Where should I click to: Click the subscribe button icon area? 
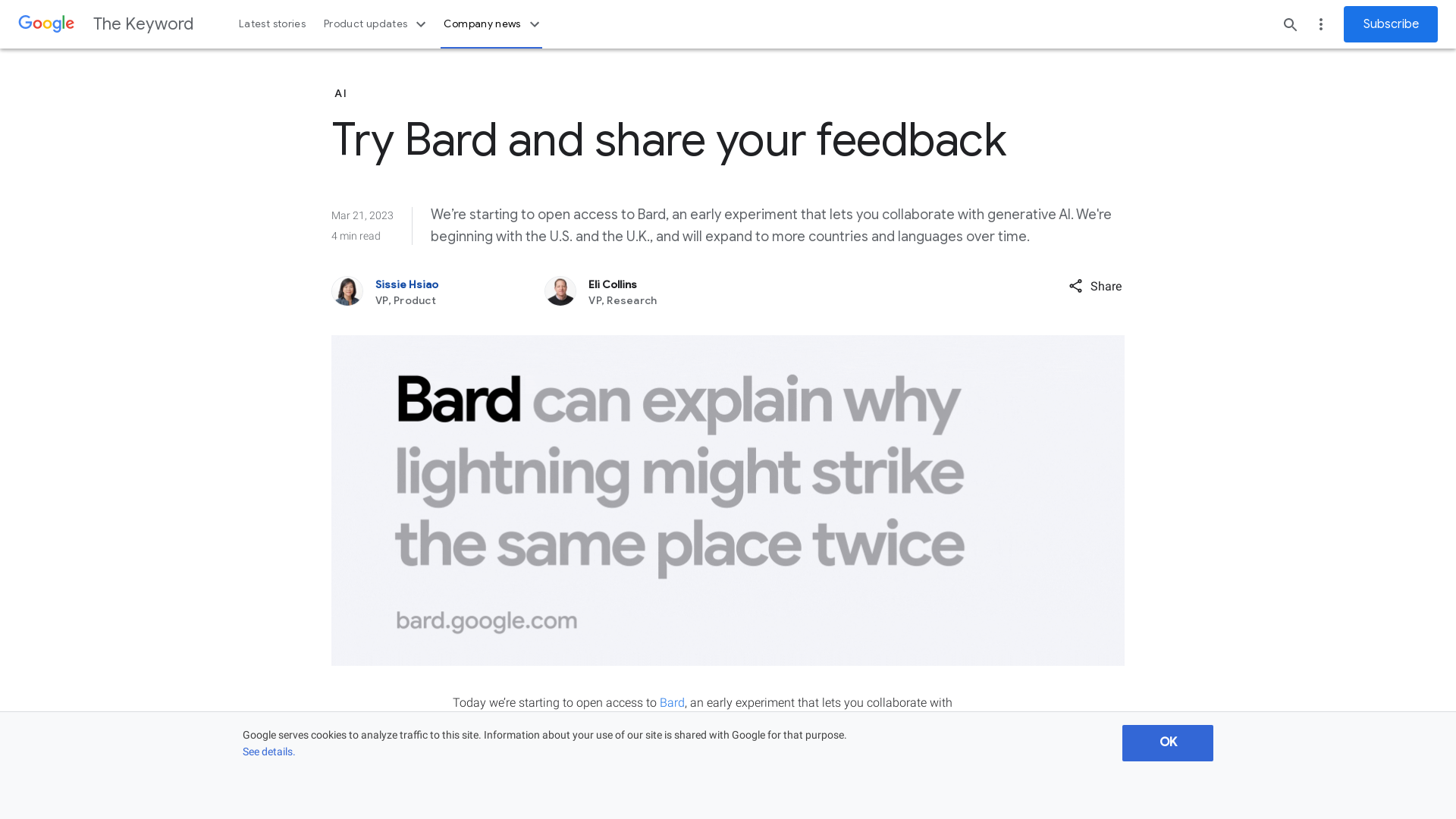(1390, 24)
